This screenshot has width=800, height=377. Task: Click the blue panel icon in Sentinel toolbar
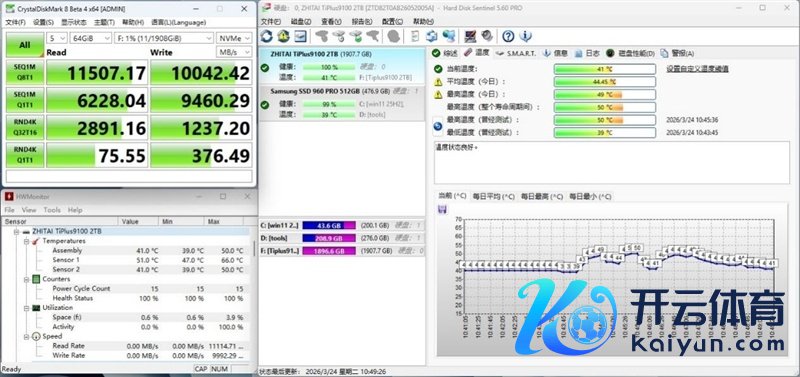coord(300,36)
